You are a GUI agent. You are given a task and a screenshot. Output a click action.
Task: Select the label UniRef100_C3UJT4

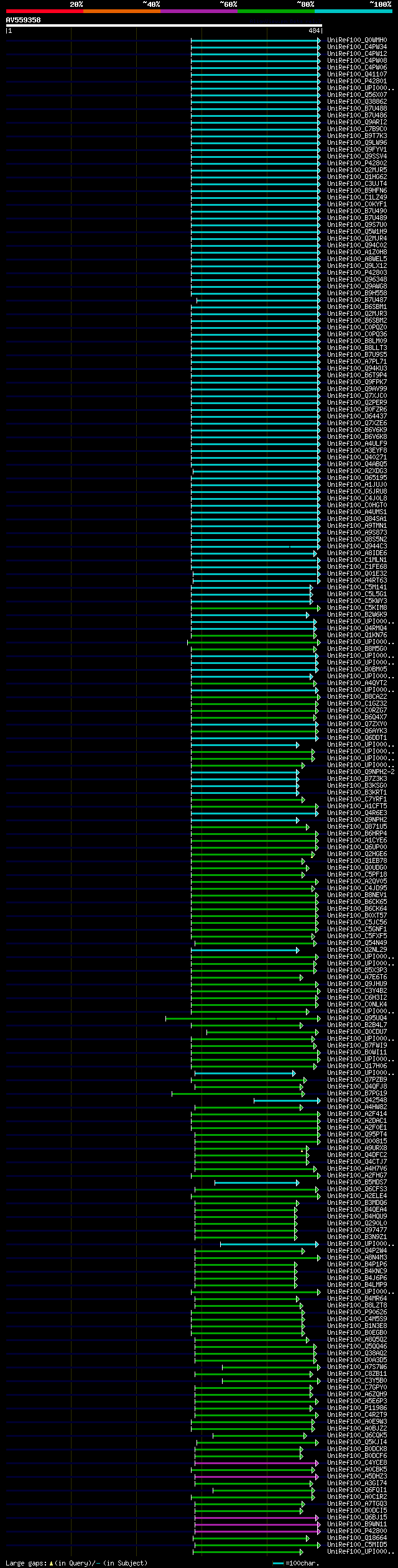357,183
